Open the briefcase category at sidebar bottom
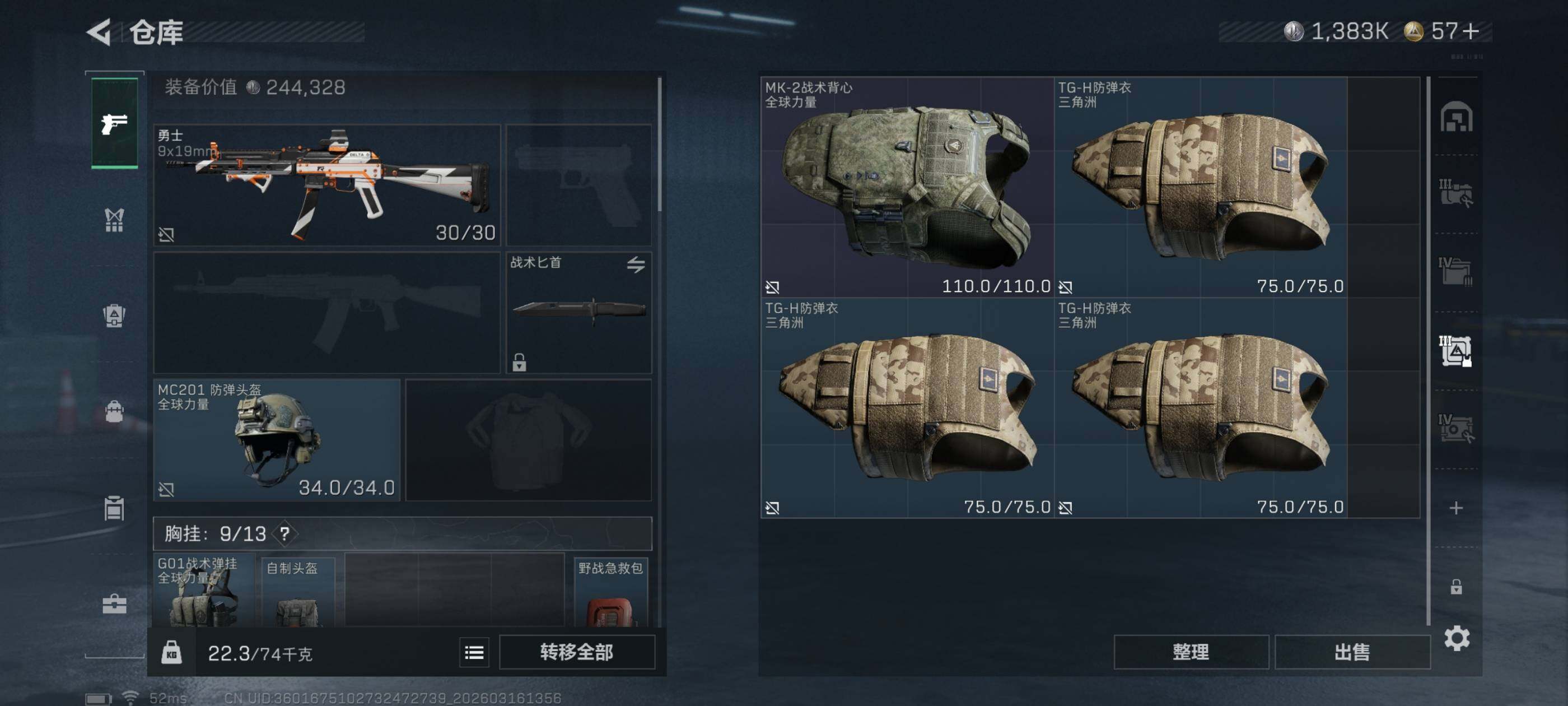Screen dimensions: 1568x706 114,603
